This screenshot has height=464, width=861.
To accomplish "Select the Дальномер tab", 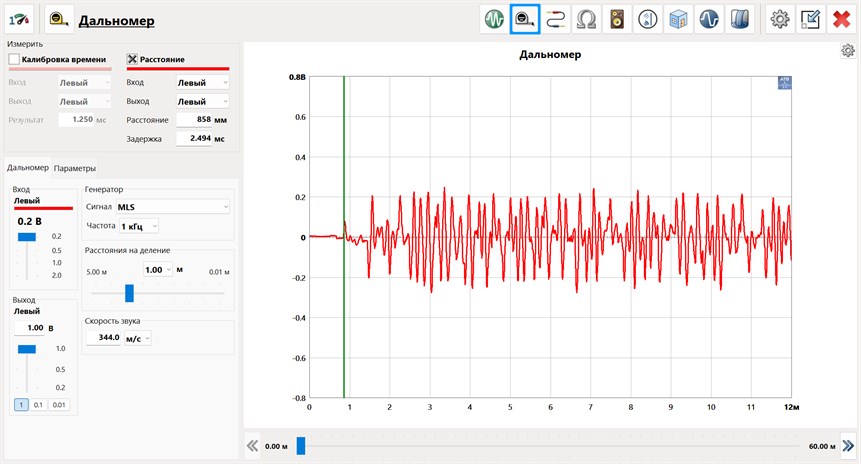I will [x=27, y=168].
